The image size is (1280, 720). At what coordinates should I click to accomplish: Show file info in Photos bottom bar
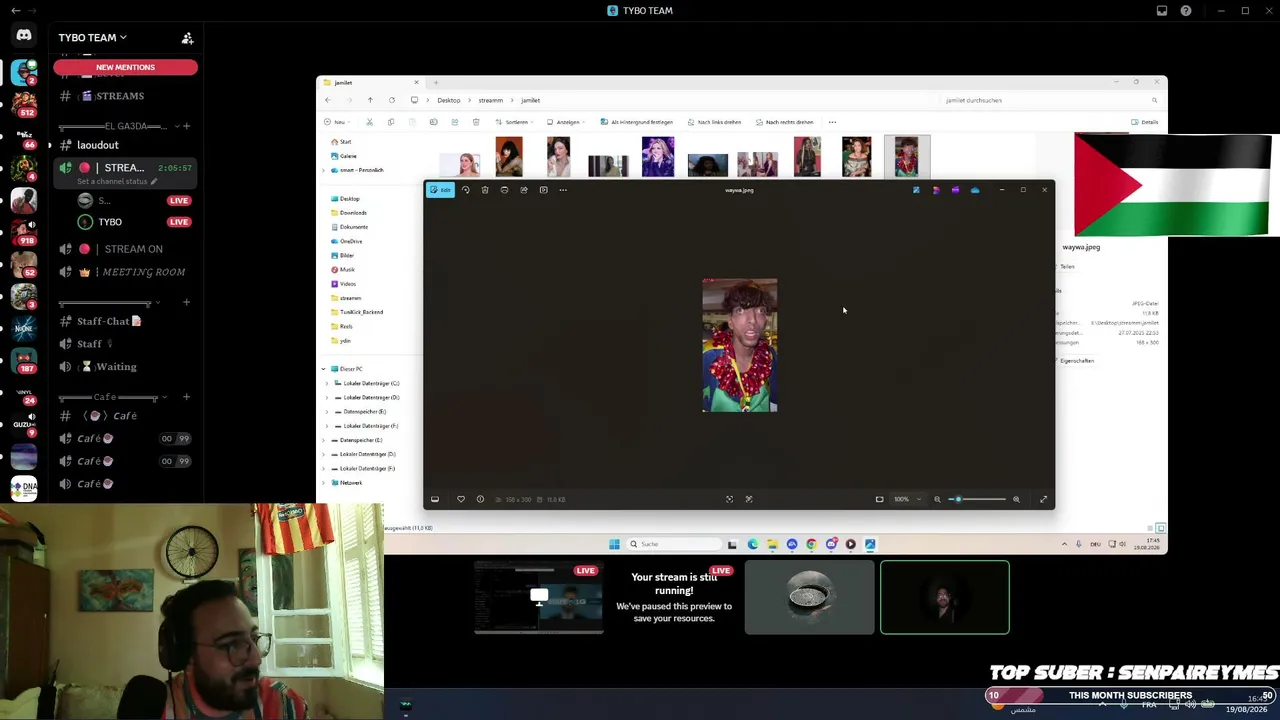480,499
